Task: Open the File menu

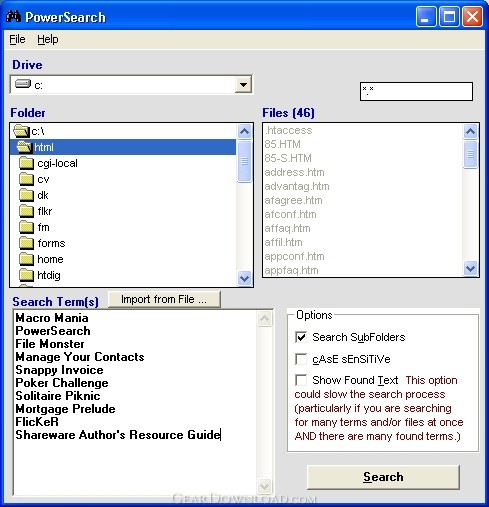Action: 17,39
